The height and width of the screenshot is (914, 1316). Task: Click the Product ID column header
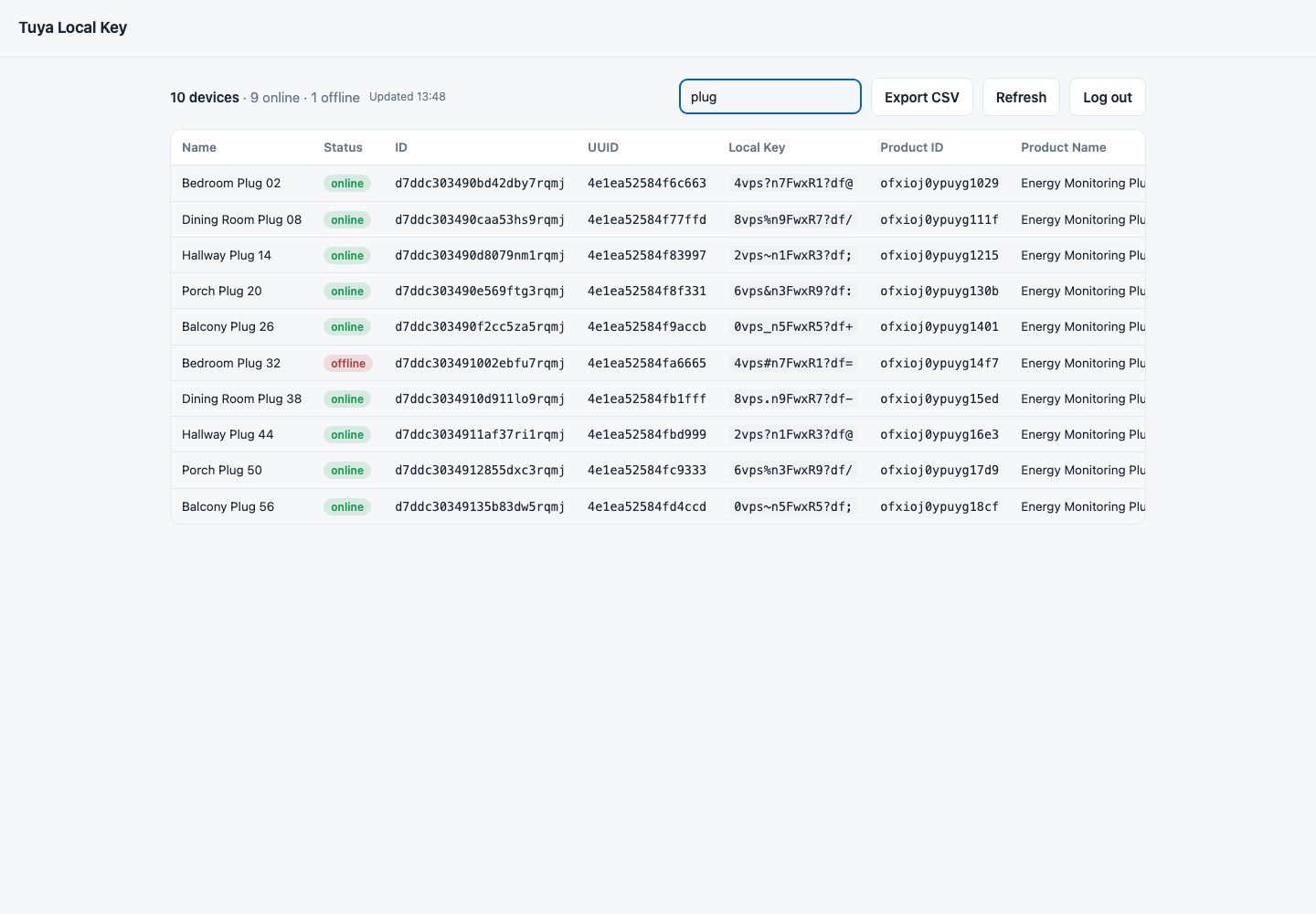pos(911,147)
